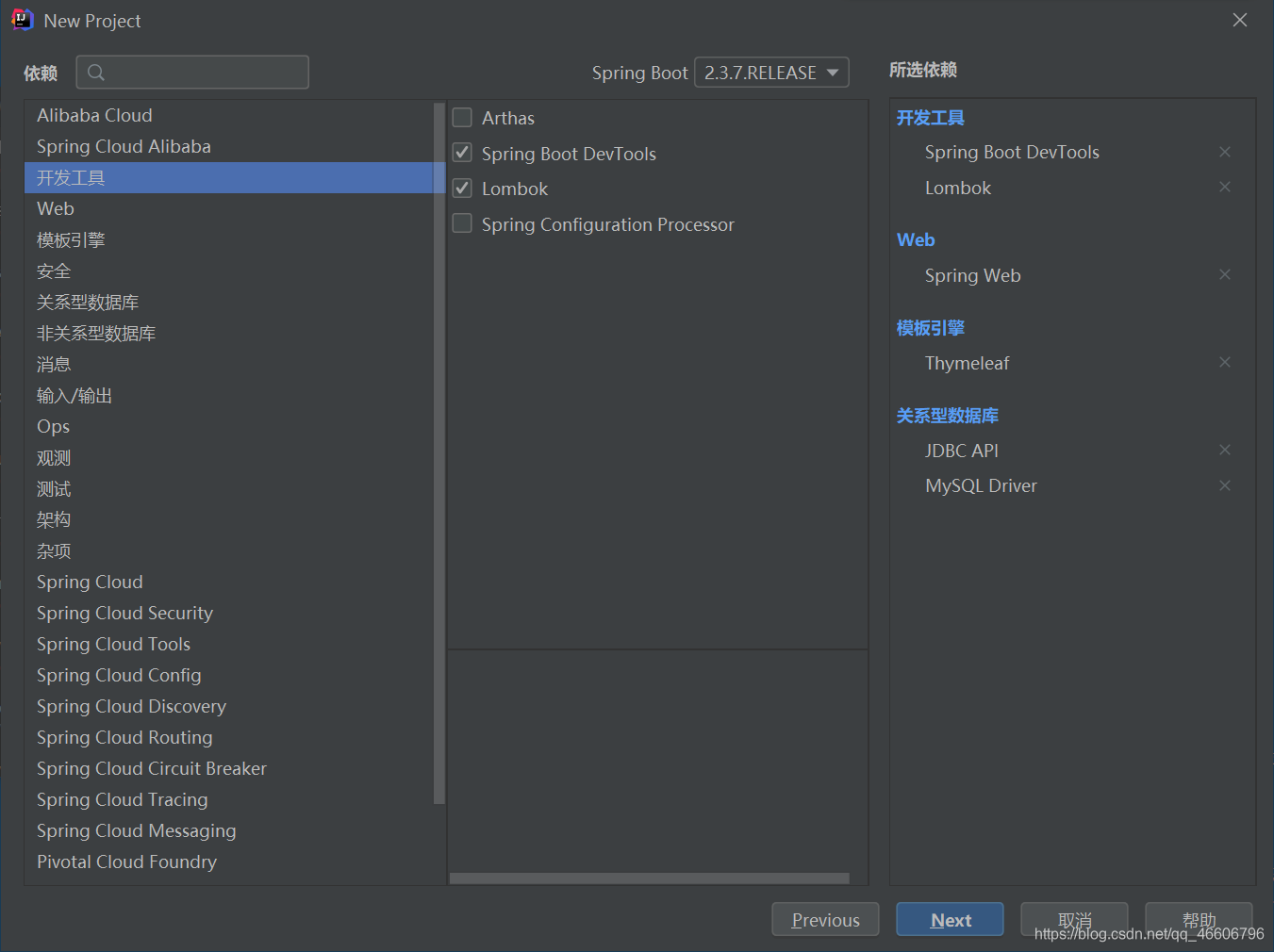Select the 关系型数据库 category in list
The height and width of the screenshot is (952, 1274).
(x=228, y=302)
